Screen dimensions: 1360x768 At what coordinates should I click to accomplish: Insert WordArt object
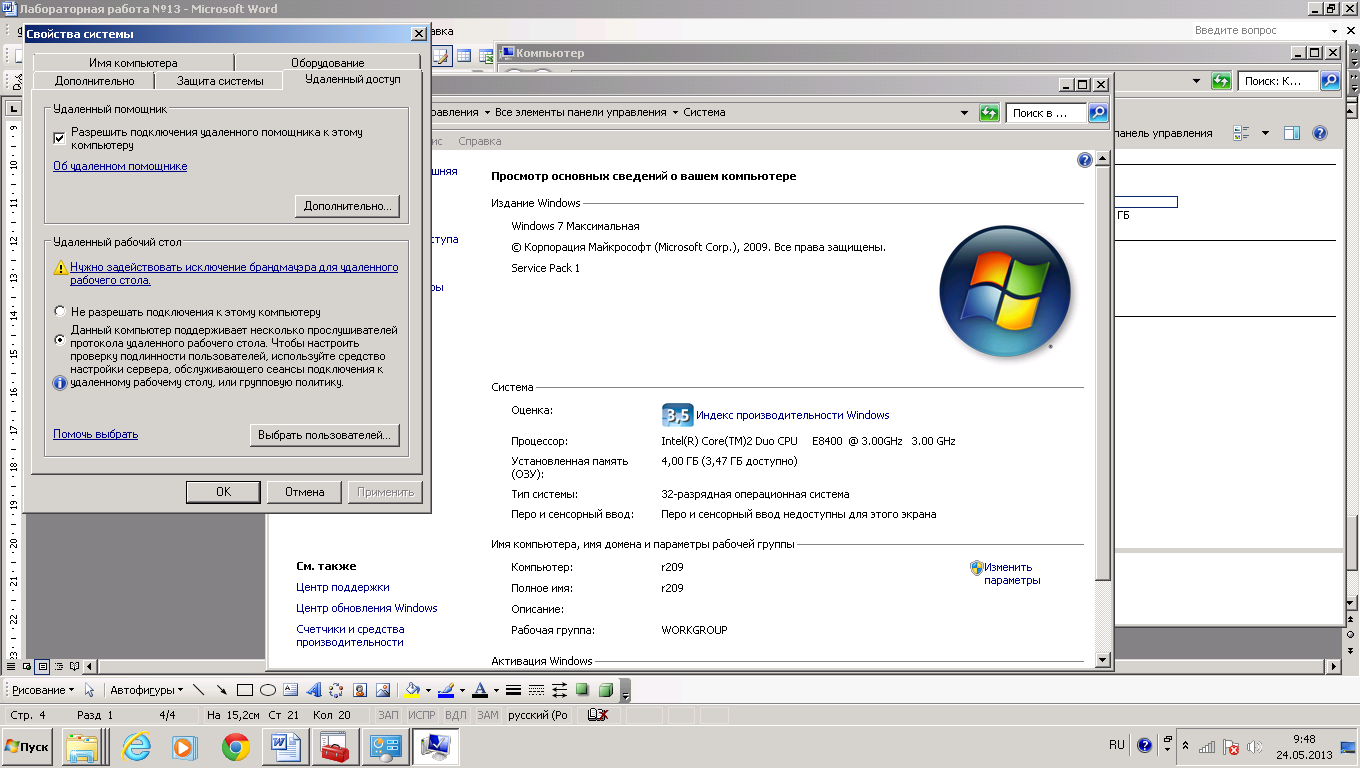point(313,690)
